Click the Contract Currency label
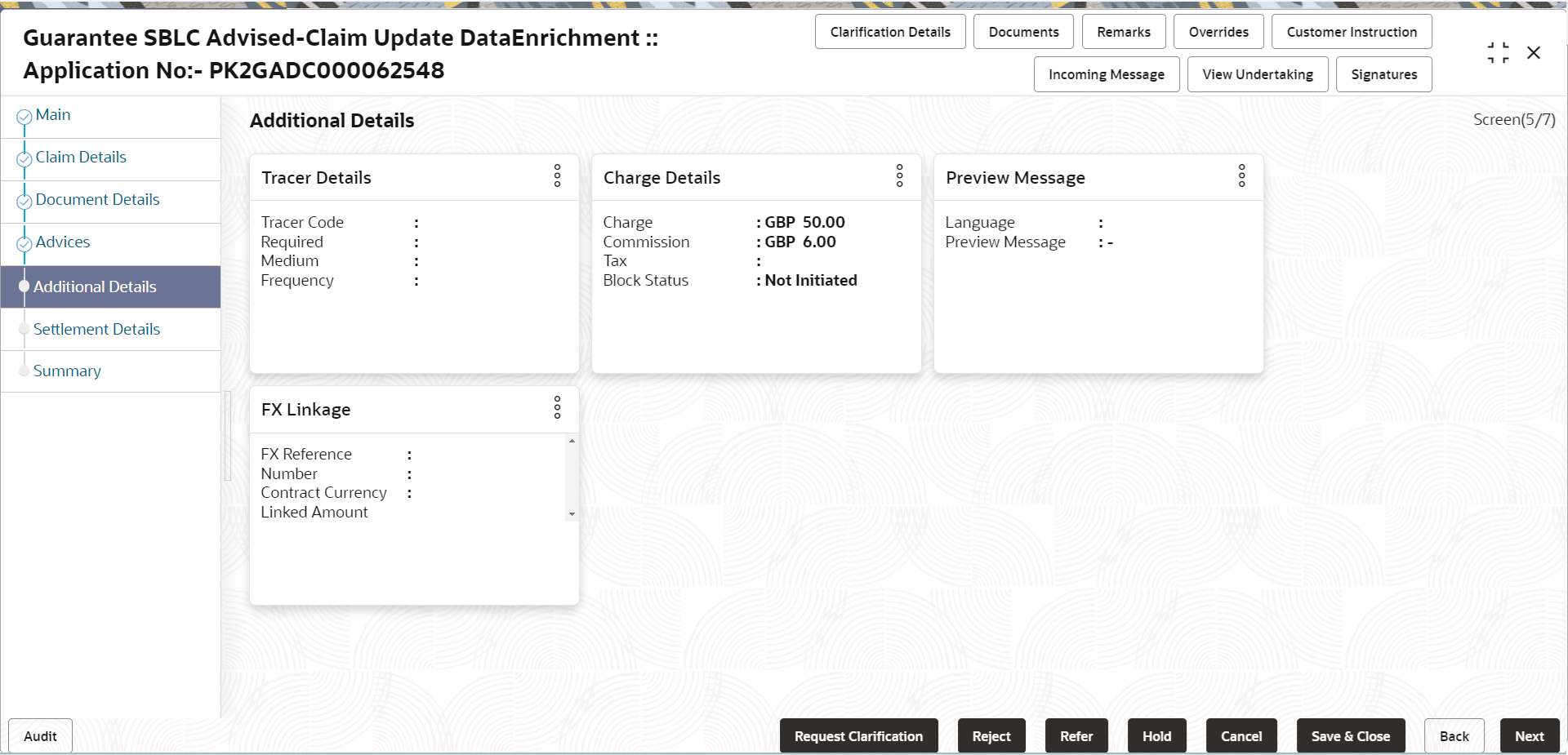 [x=323, y=492]
